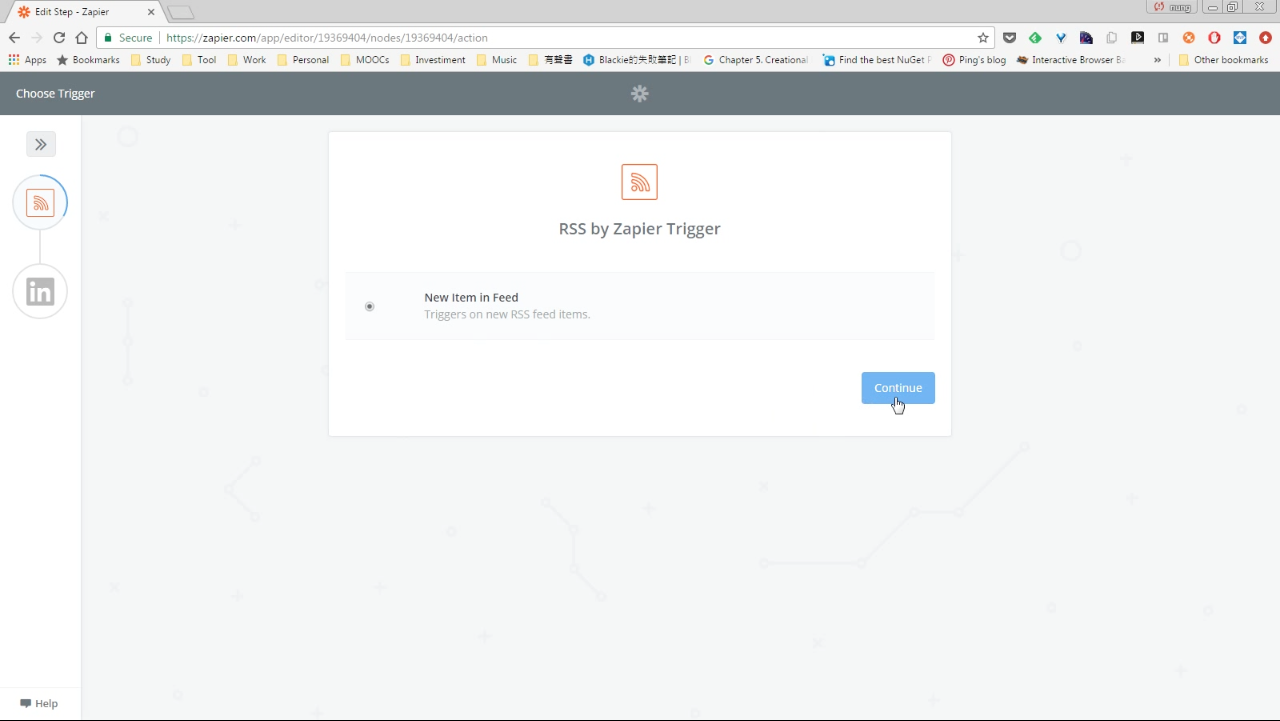Viewport: 1280px width, 721px height.
Task: Open the Tool bookmarks folder
Action: (x=199, y=60)
